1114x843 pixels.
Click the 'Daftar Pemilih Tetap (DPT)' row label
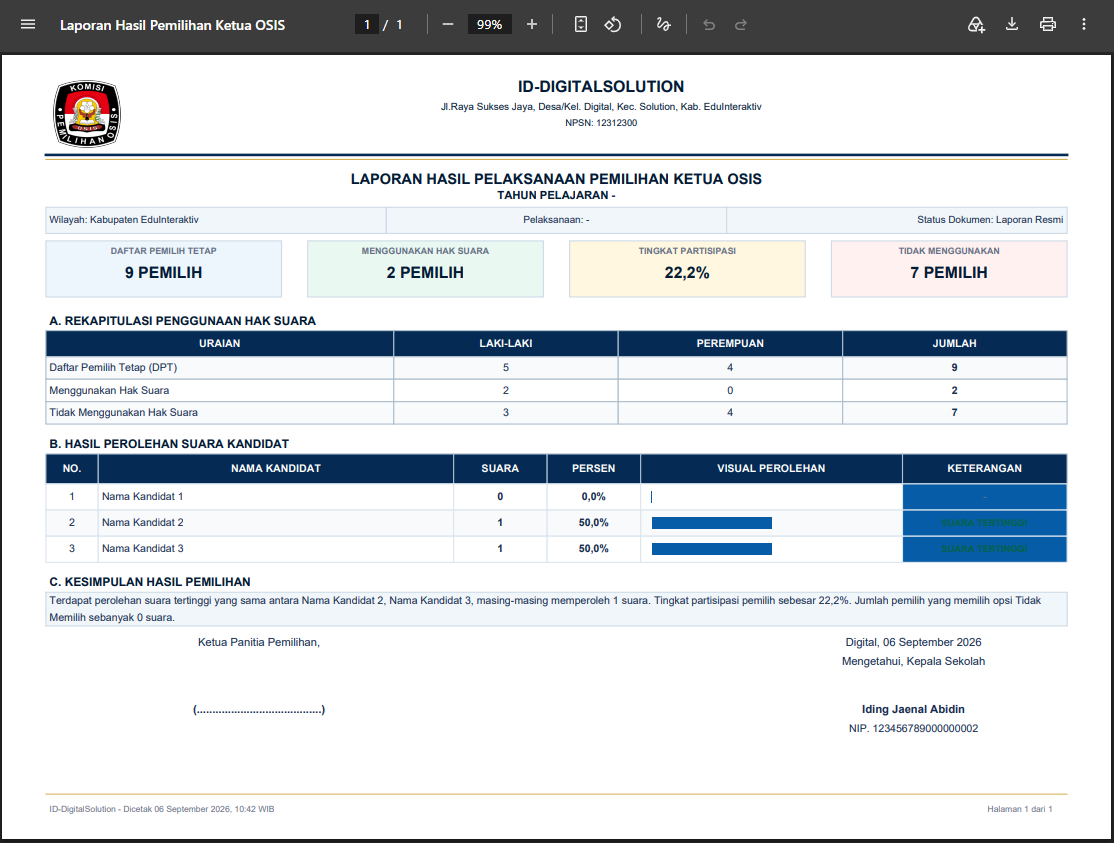pyautogui.click(x=113, y=368)
